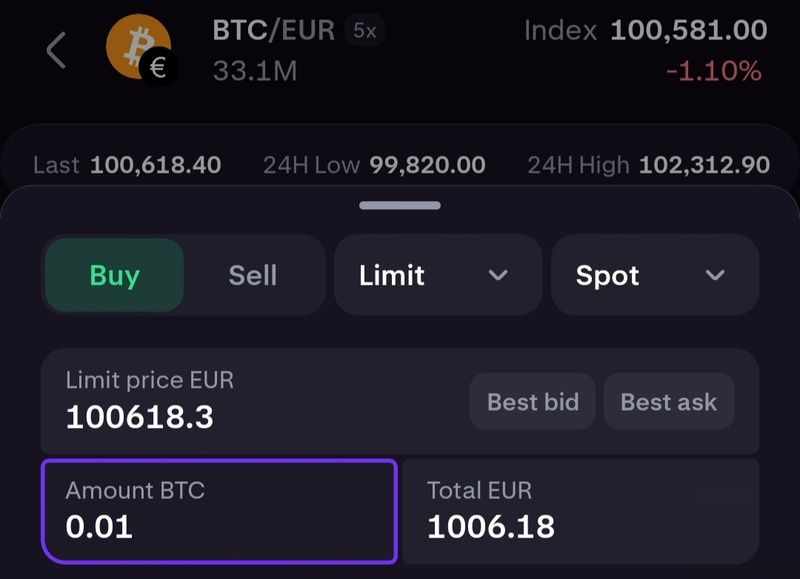800x579 pixels.
Task: Click the 24H High value
Action: (x=704, y=165)
